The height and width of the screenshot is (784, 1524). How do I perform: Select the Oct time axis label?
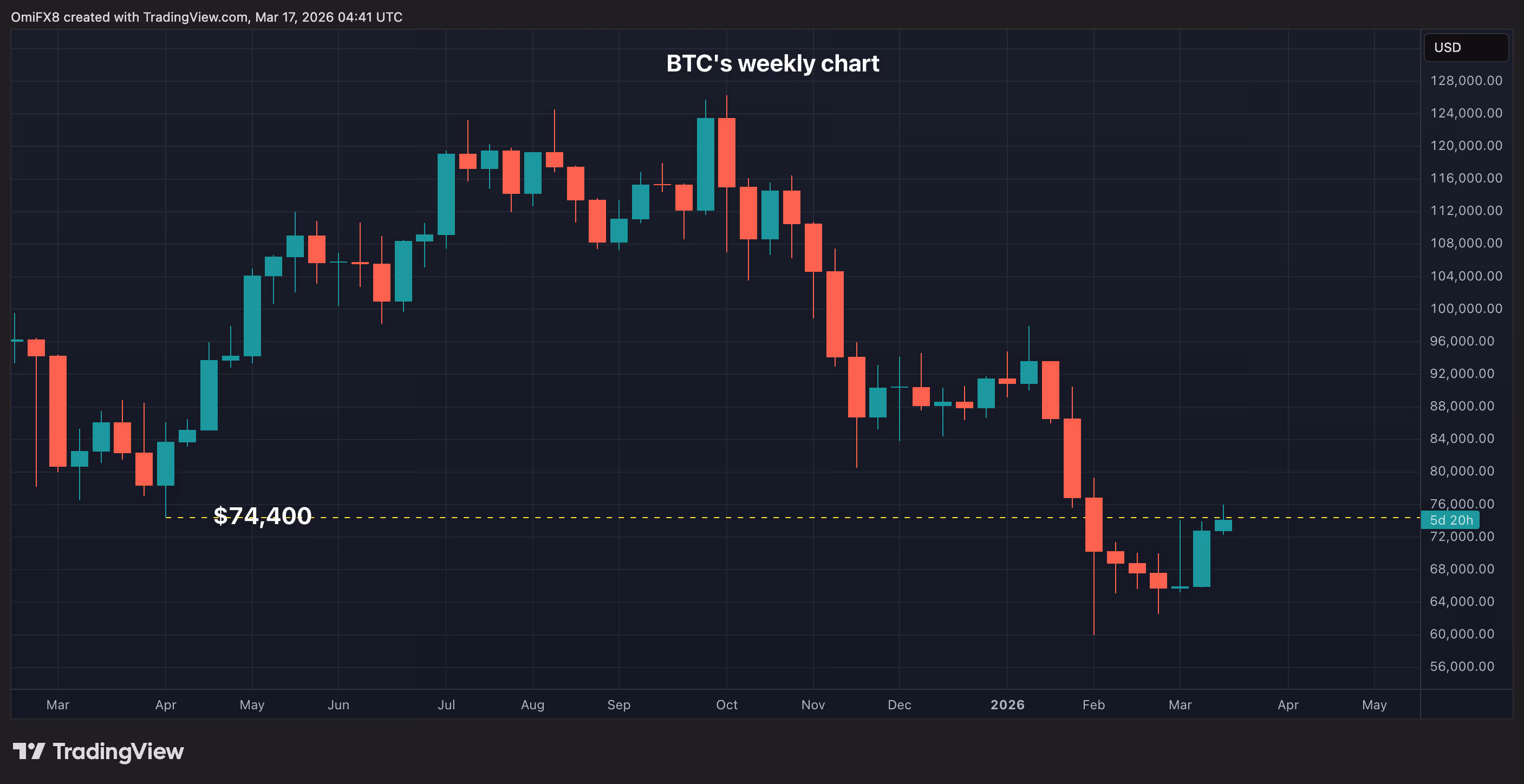[726, 705]
